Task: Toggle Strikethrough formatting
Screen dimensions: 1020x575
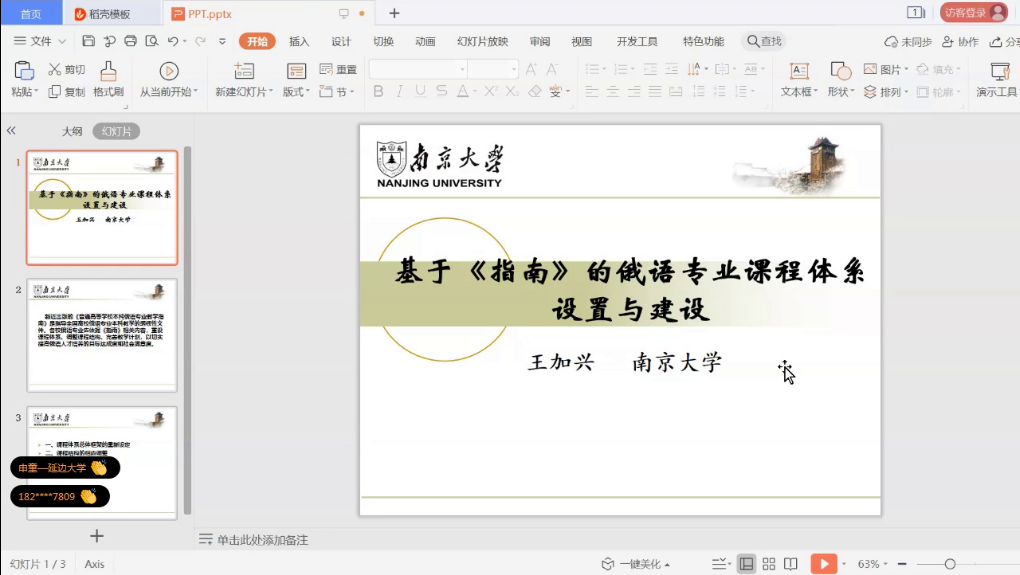Action: (442, 92)
